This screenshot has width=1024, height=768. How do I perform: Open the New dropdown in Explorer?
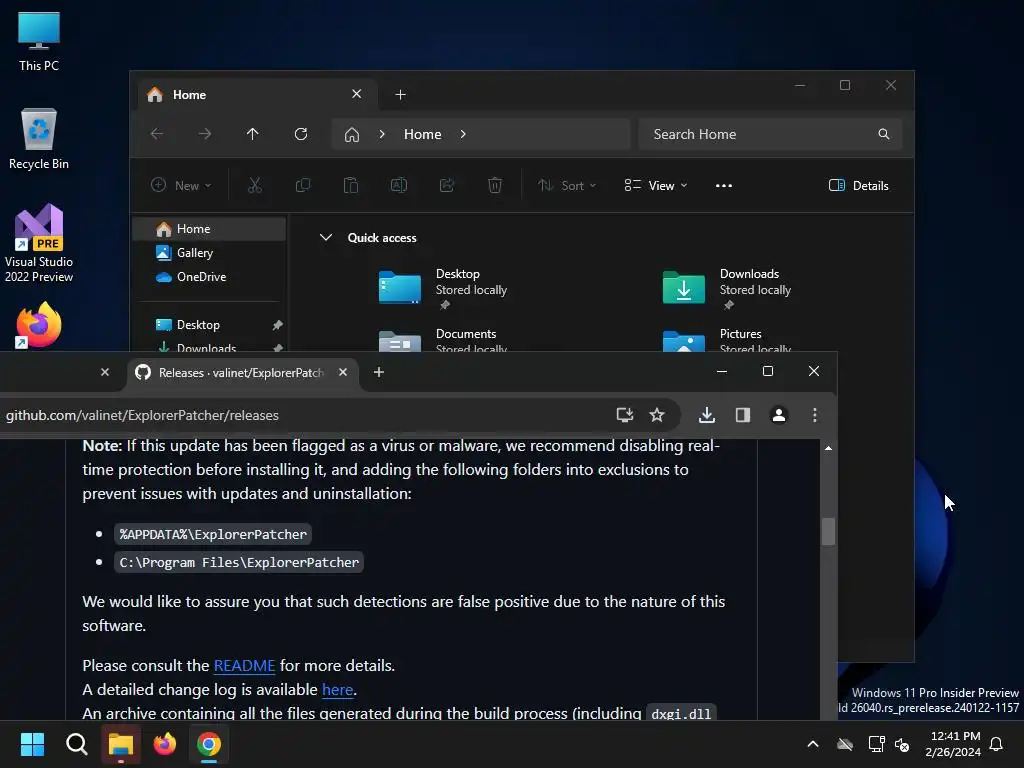pos(181,185)
